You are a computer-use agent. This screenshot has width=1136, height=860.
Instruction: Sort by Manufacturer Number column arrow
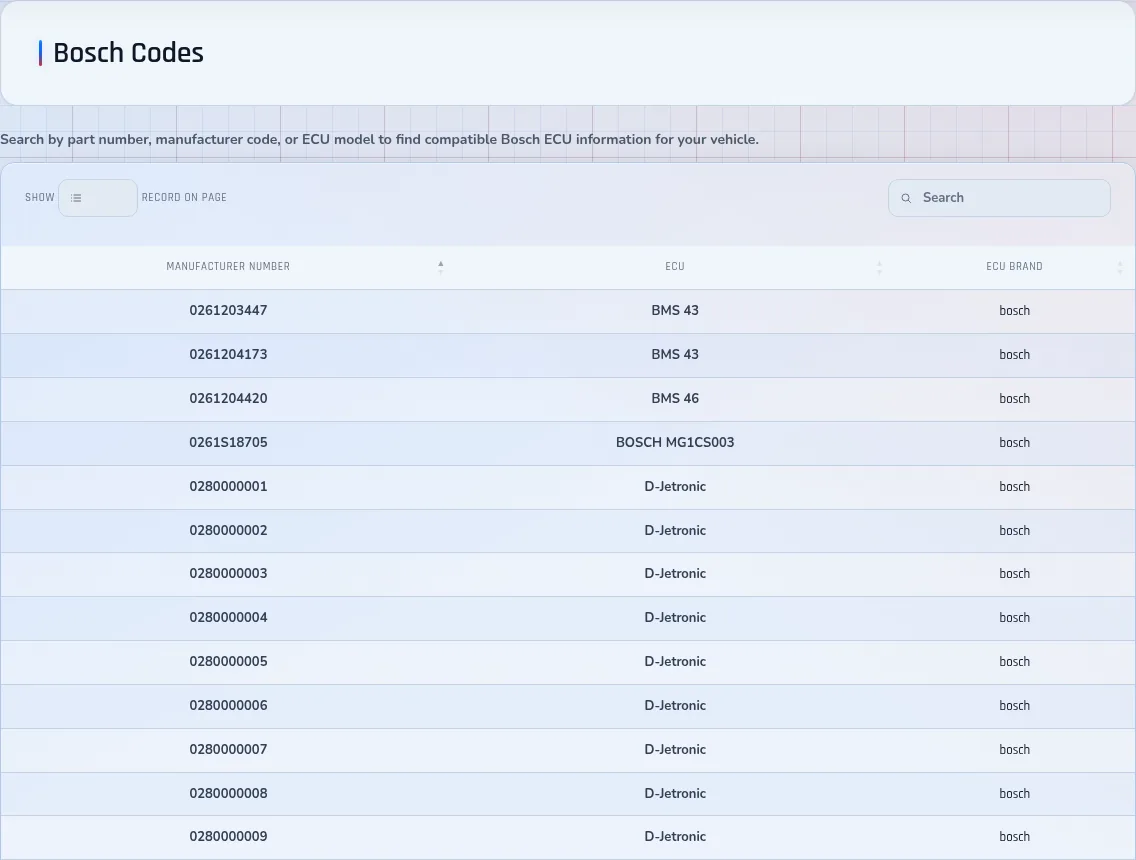(440, 267)
